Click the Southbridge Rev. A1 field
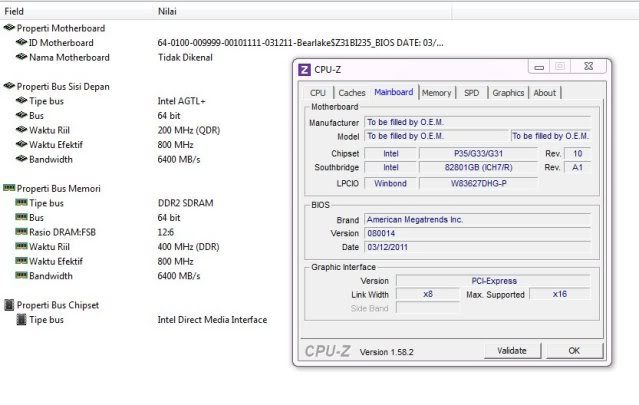Viewport: 639px width, 405px height. click(577, 167)
